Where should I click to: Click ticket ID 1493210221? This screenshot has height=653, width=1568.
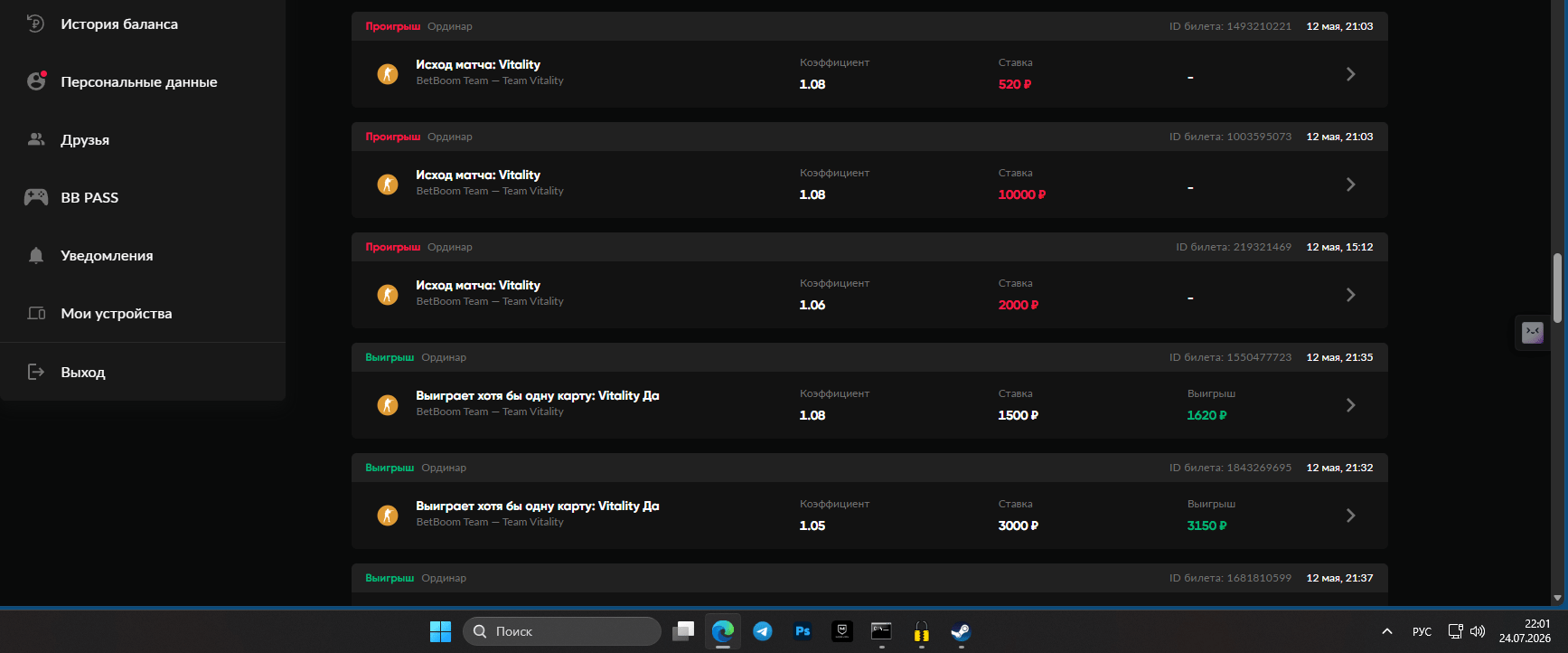click(1230, 26)
